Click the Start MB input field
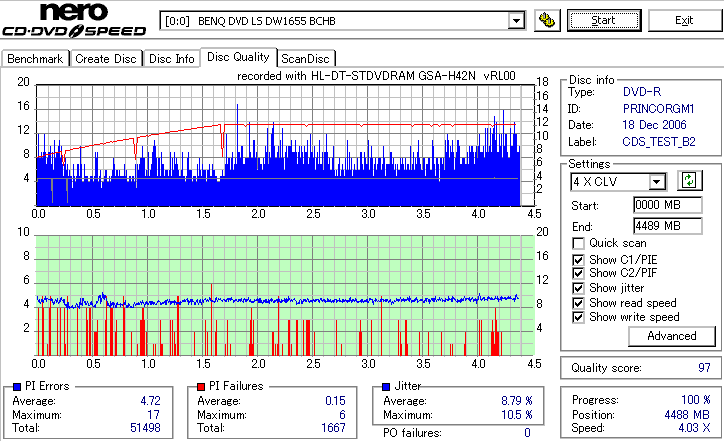 click(668, 205)
